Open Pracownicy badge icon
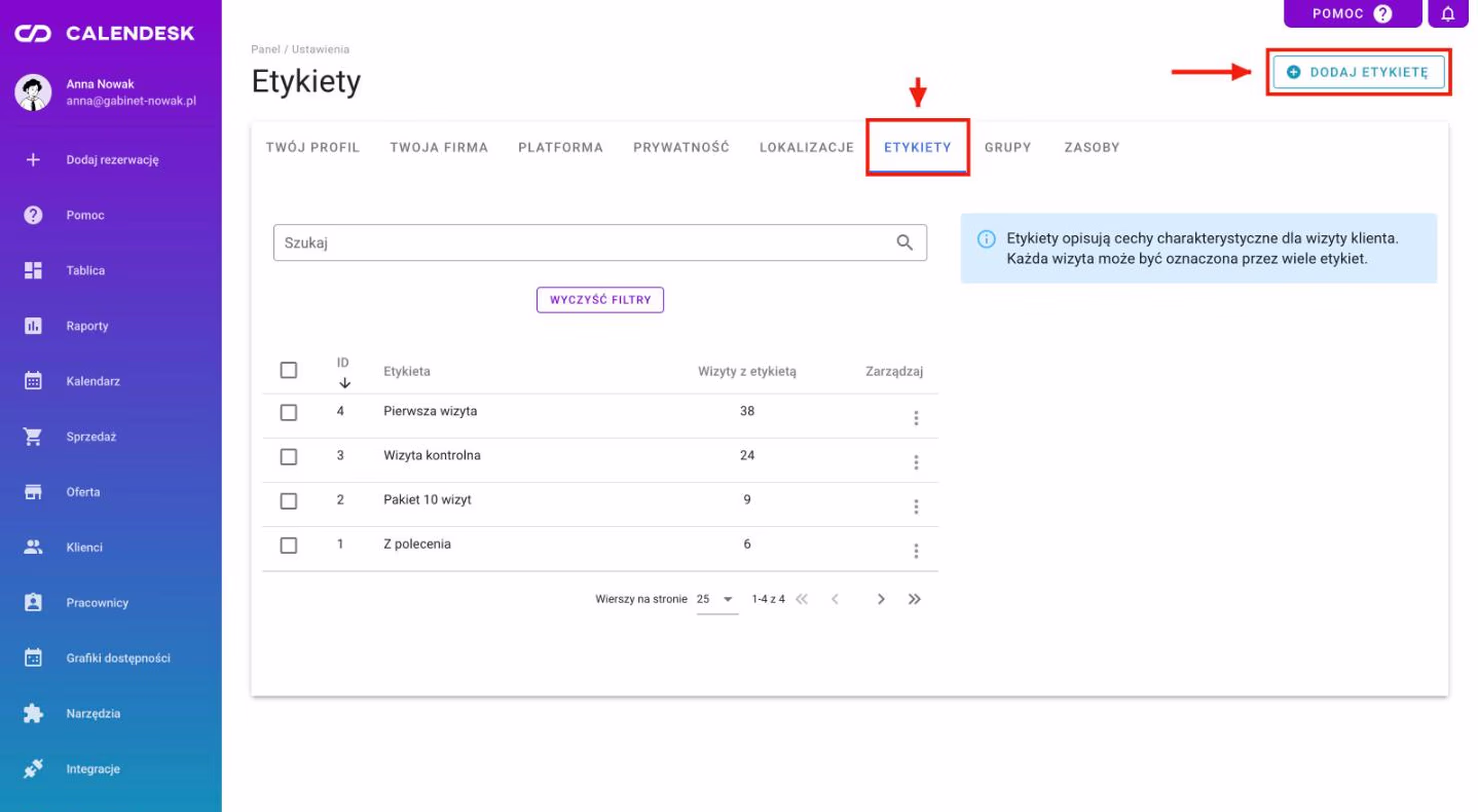The height and width of the screenshot is (812, 1478). (33, 603)
